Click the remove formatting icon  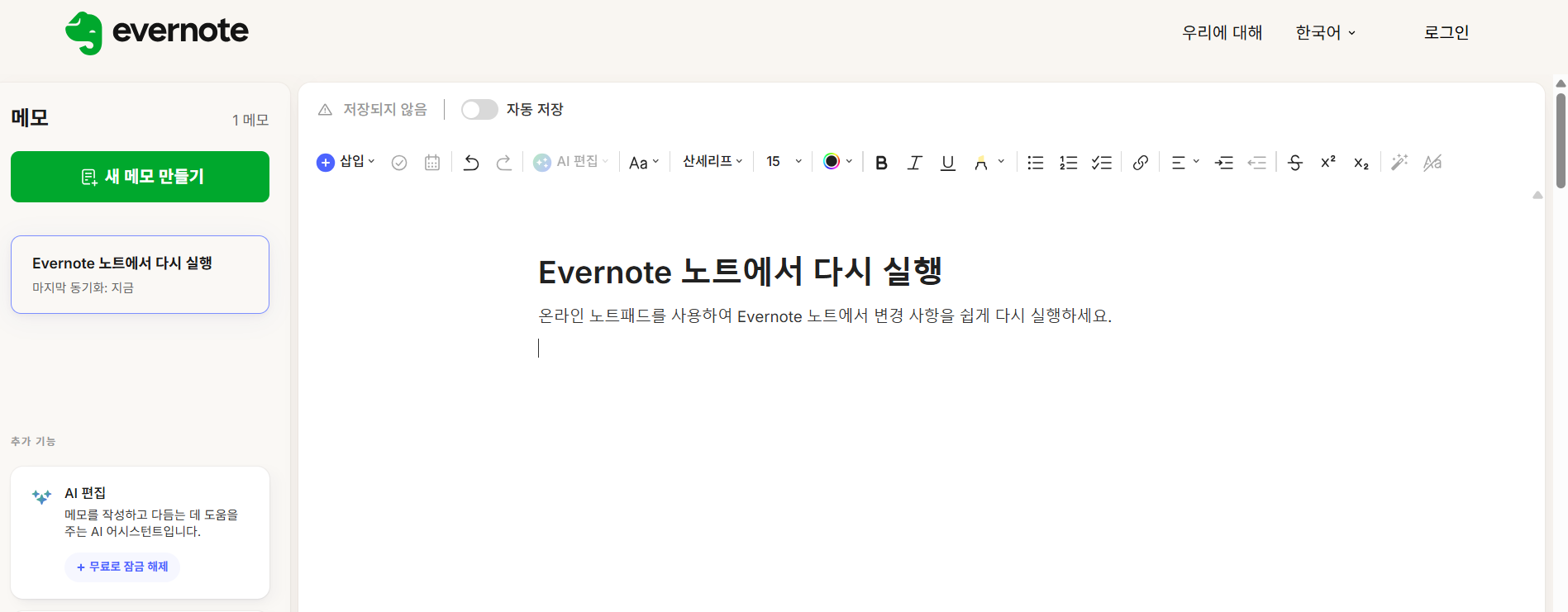click(x=1432, y=163)
